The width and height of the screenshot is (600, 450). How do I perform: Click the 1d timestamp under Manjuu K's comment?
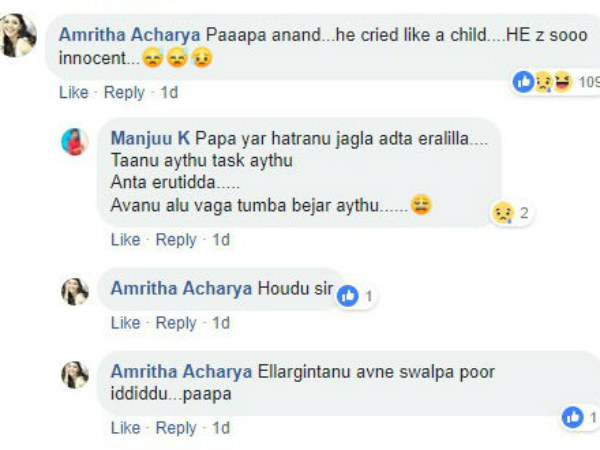(x=221, y=239)
